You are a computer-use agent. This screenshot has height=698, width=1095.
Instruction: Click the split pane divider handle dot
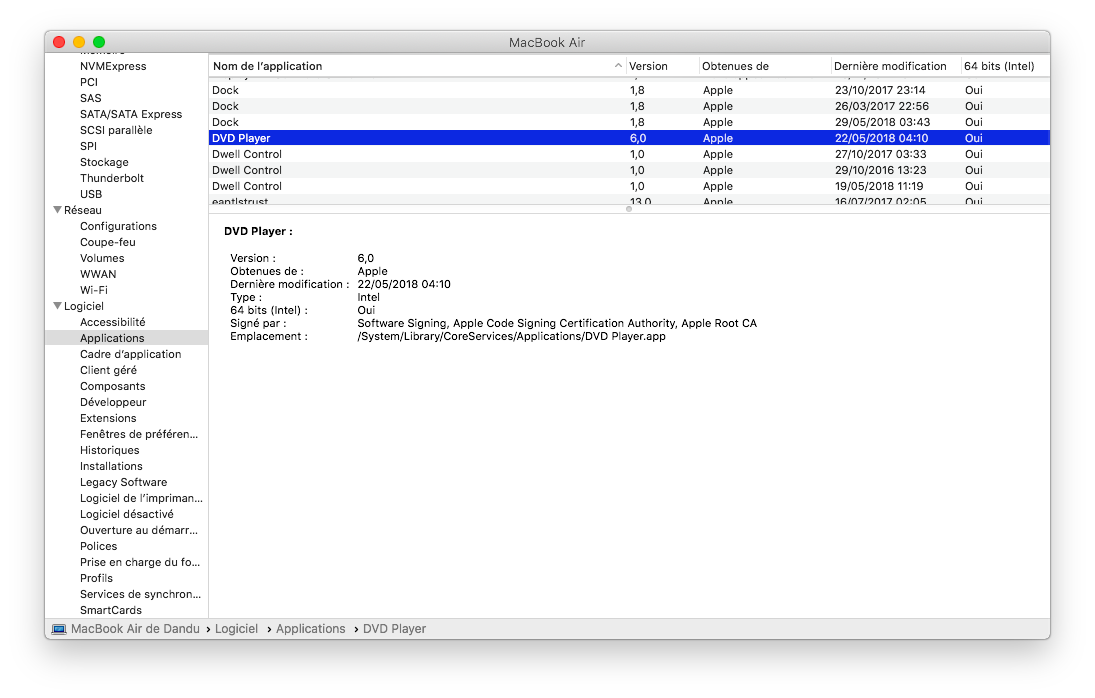pos(629,209)
